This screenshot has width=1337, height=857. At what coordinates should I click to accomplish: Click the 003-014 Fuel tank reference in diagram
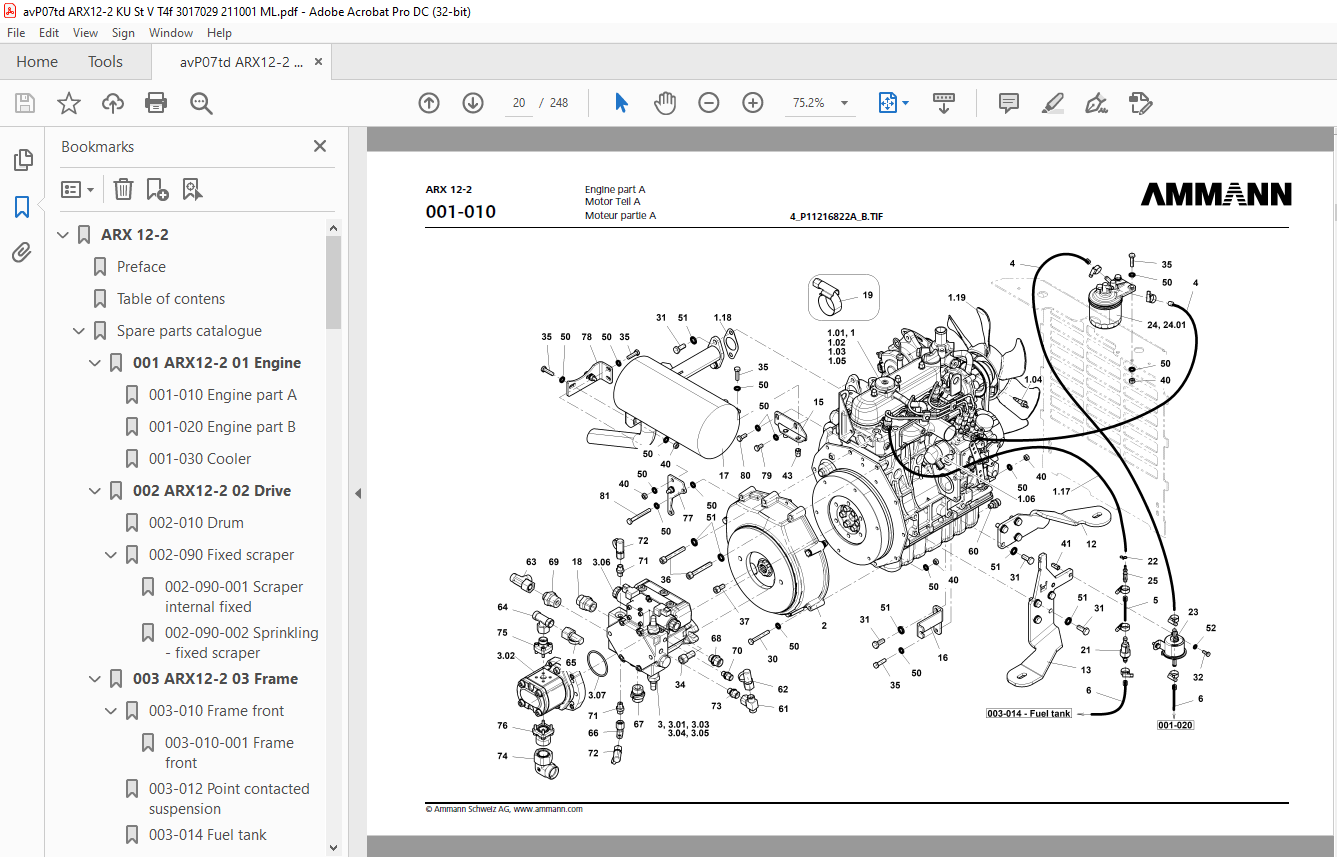point(1029,714)
